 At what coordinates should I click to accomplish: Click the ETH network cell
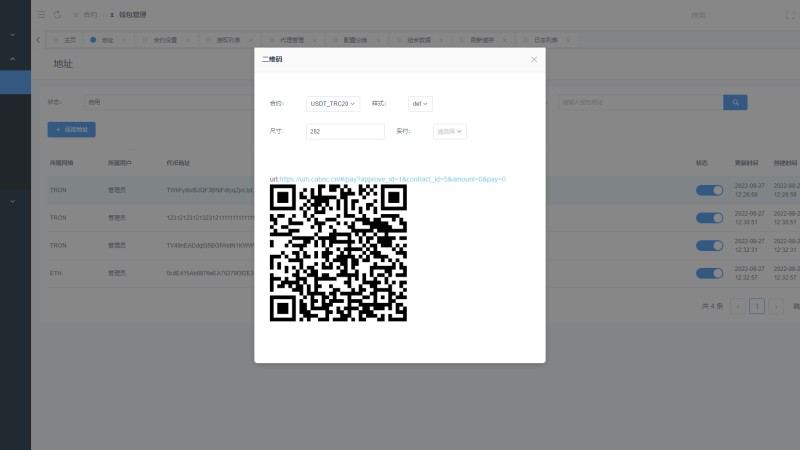pos(56,273)
